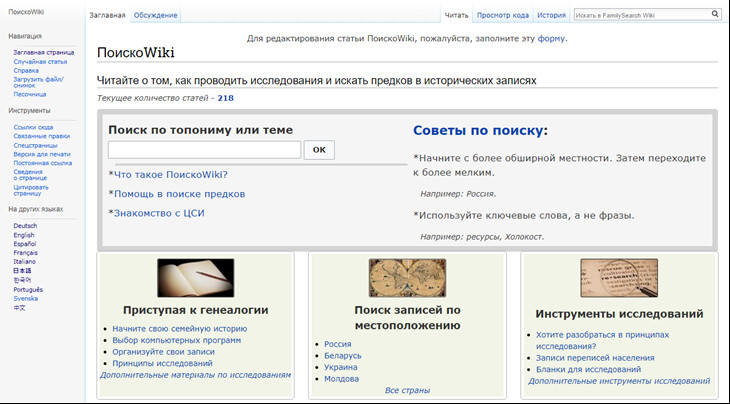Image resolution: width=730 pixels, height=404 pixels.
Task: Click Сведения о странице link
Action: [x=30, y=175]
